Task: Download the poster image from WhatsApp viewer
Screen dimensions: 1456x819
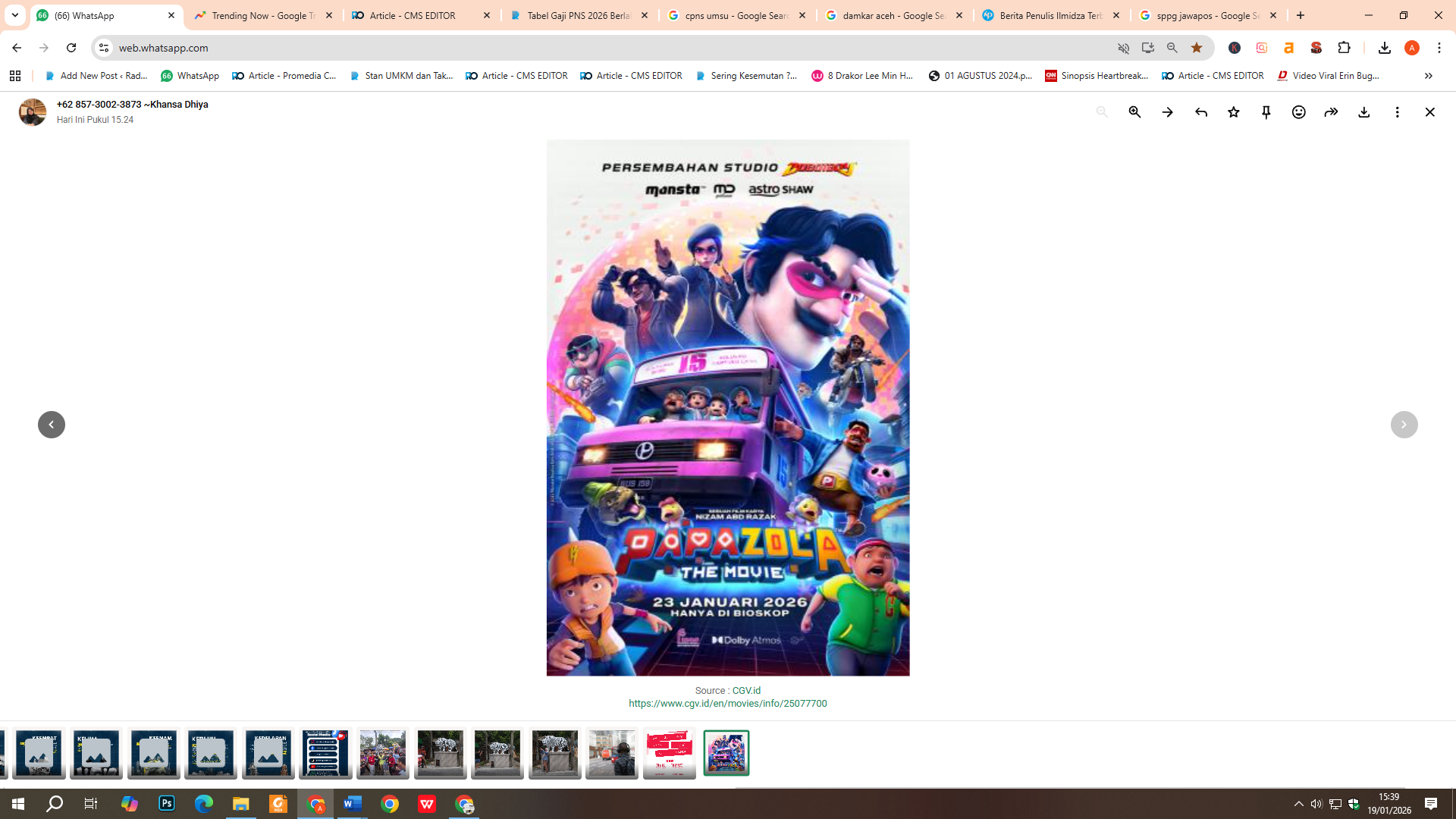Action: [x=1364, y=112]
